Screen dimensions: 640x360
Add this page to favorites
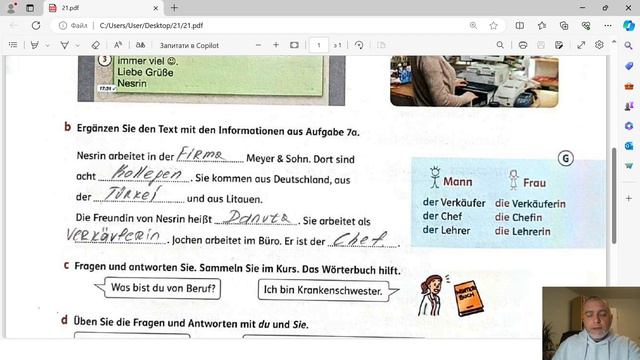coord(493,25)
